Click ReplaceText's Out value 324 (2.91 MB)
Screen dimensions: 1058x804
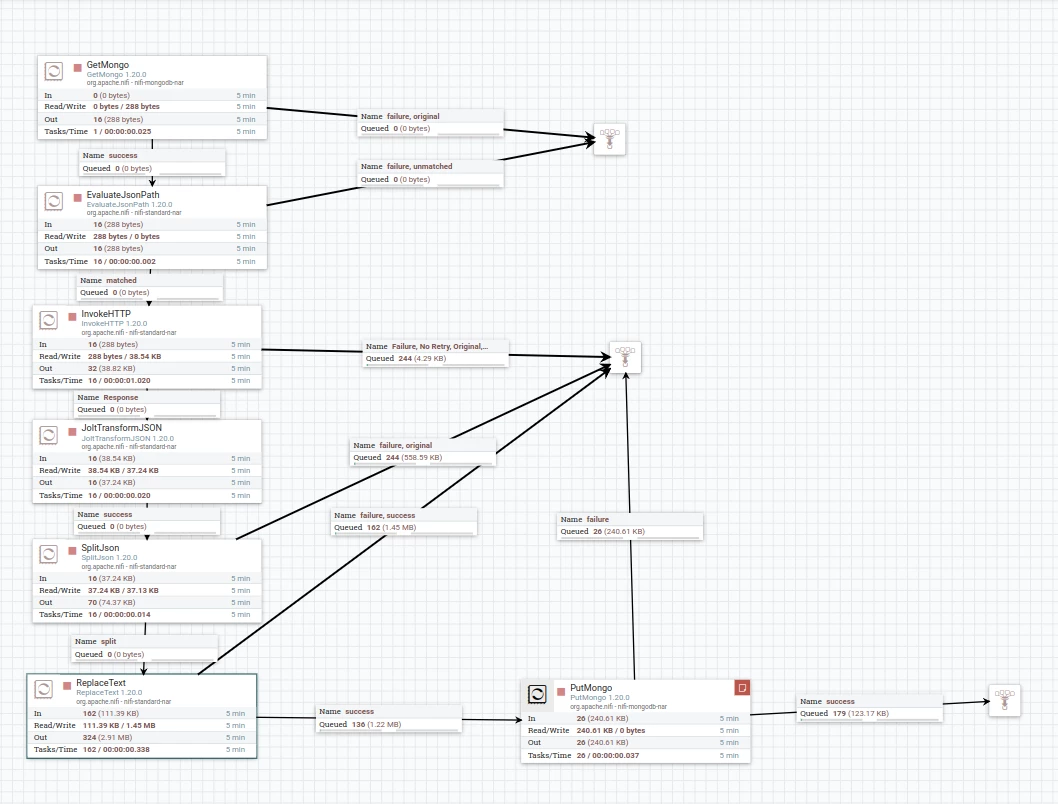tap(107, 738)
